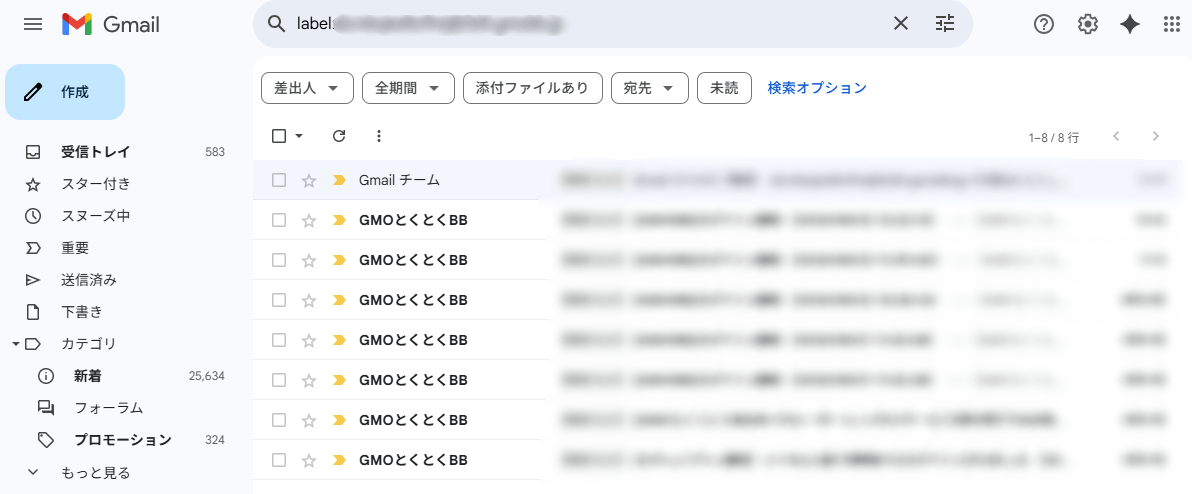Image resolution: width=1192 pixels, height=494 pixels.
Task: Open the three-dot more options menu
Action: point(378,136)
